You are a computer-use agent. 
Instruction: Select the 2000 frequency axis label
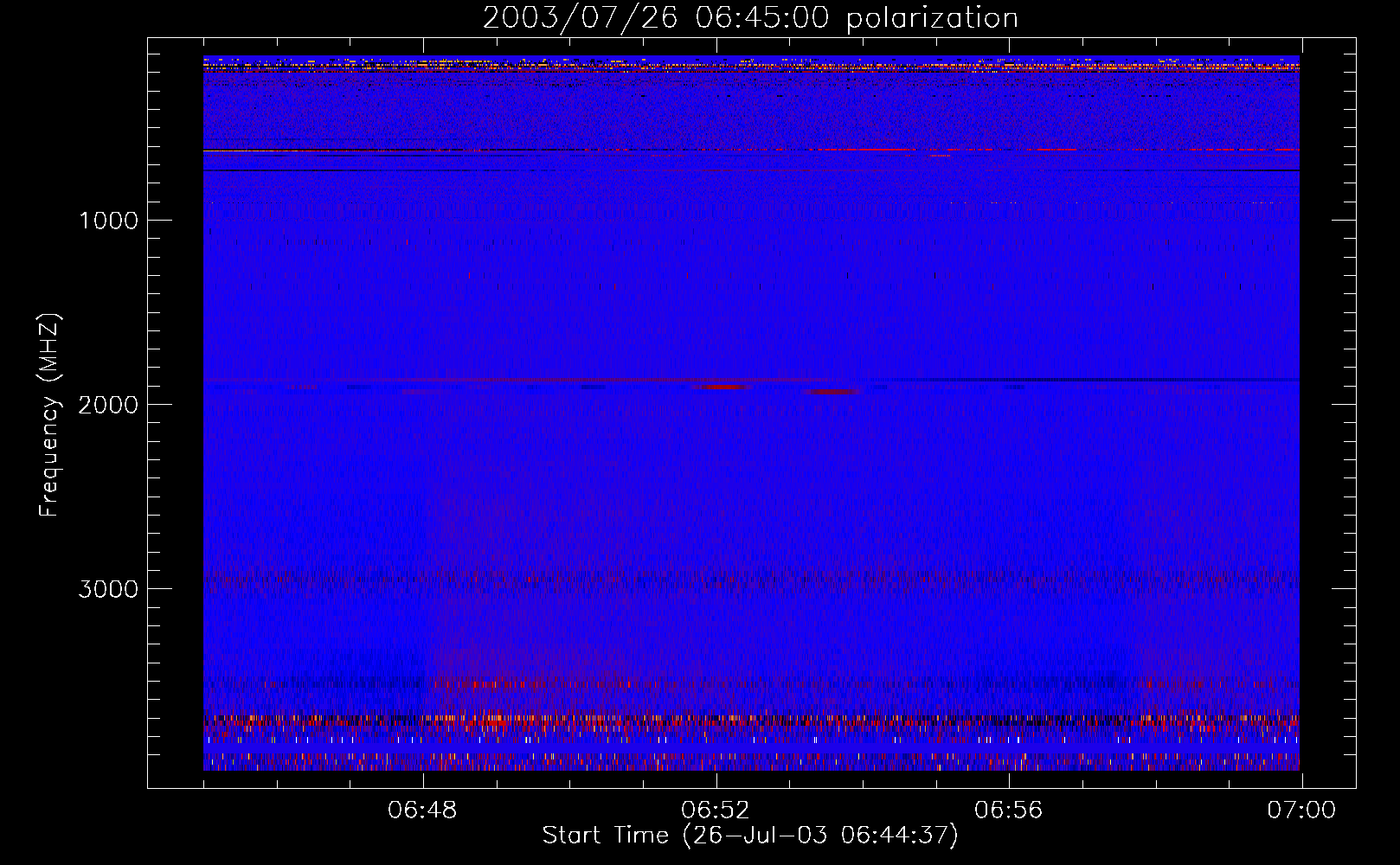pyautogui.click(x=109, y=405)
